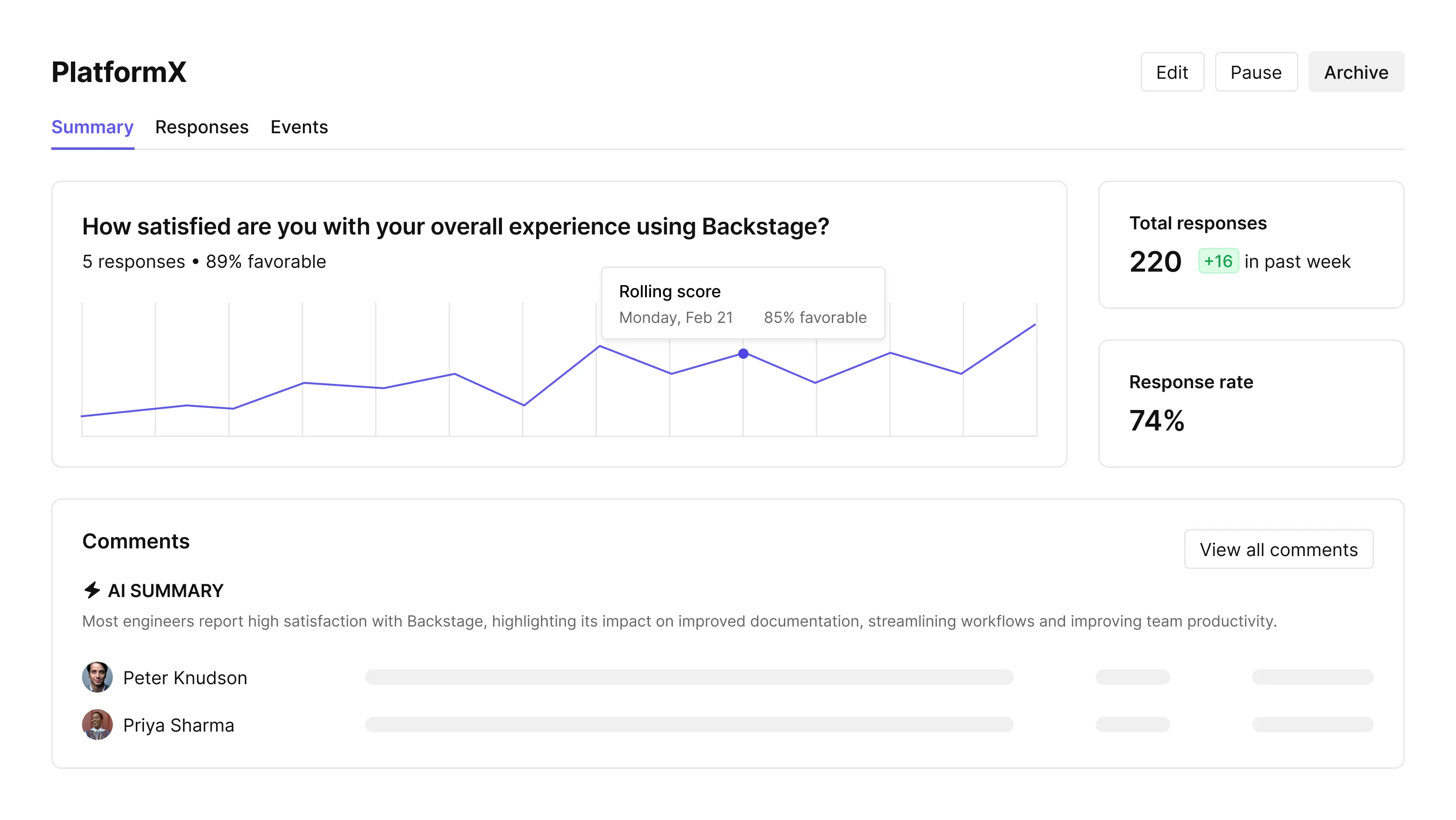Click the Peter Knudson name
Screen dimensions: 1456x820
click(x=185, y=678)
